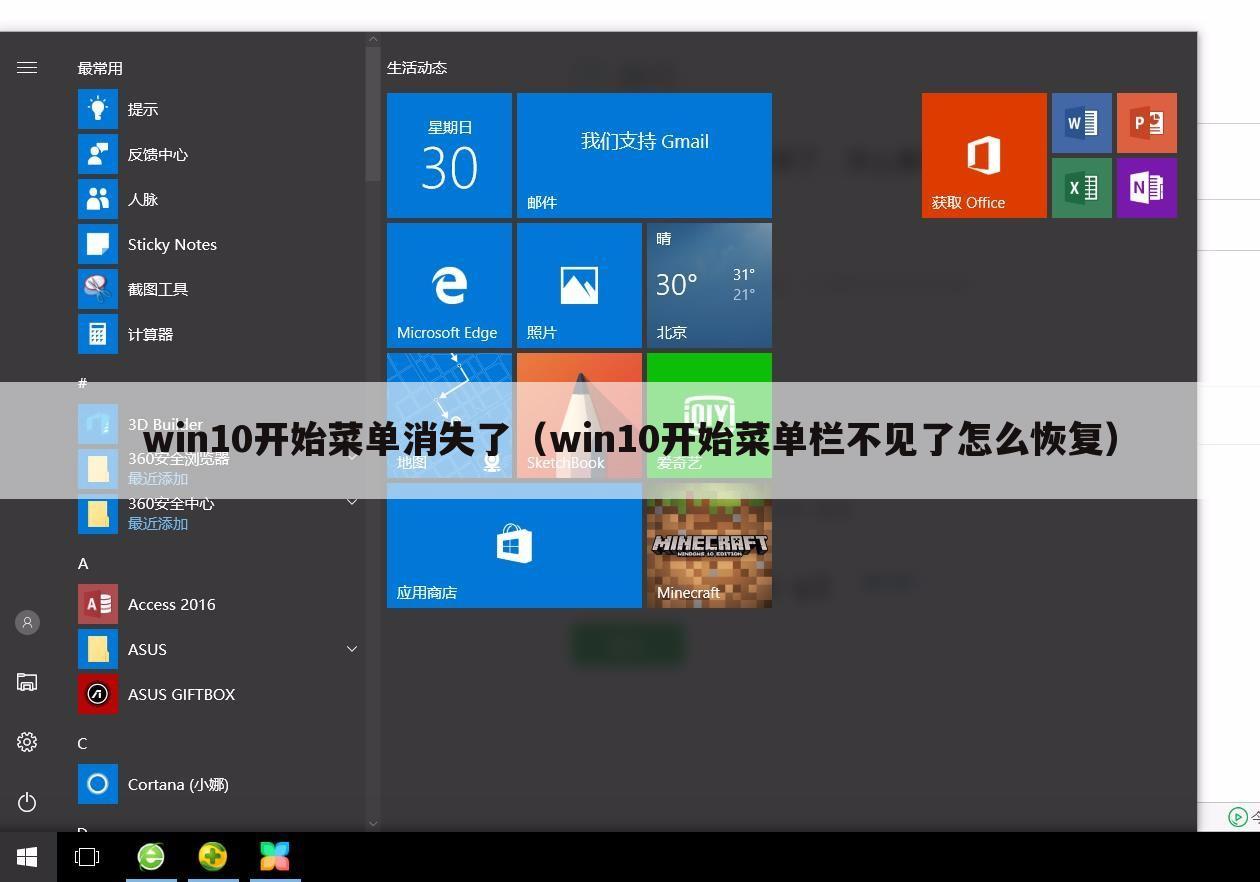Expand the 360安全中心 folder chevron
Viewport: 1260px width, 882px height.
(352, 501)
